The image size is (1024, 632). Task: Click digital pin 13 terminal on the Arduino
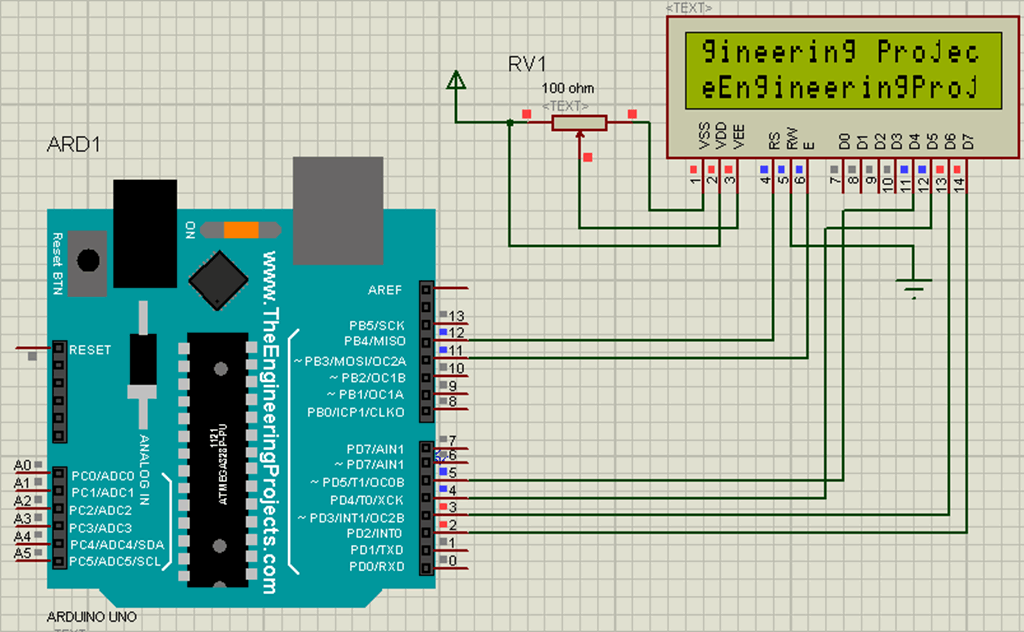428,323
